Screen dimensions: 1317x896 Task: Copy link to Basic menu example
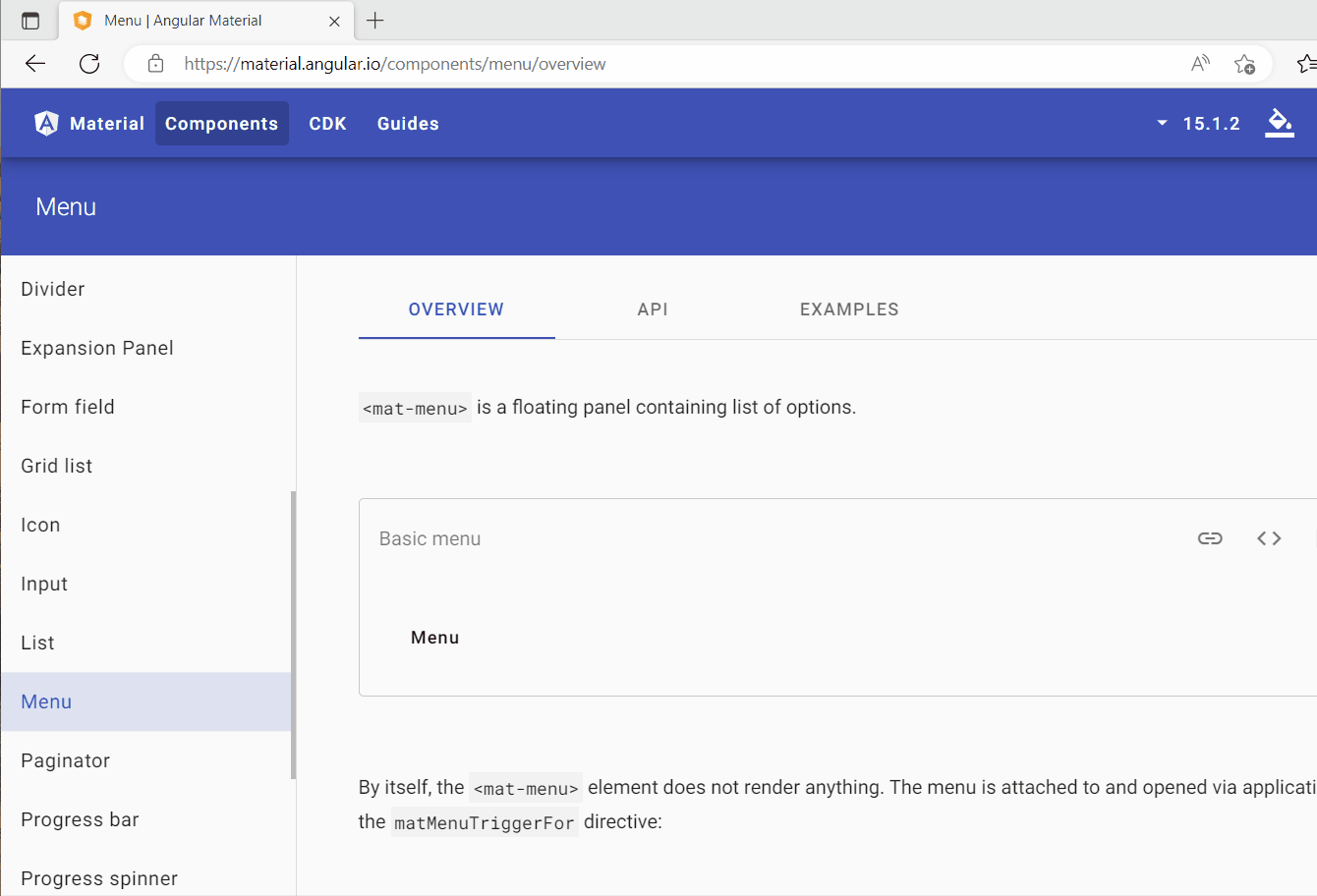1210,538
